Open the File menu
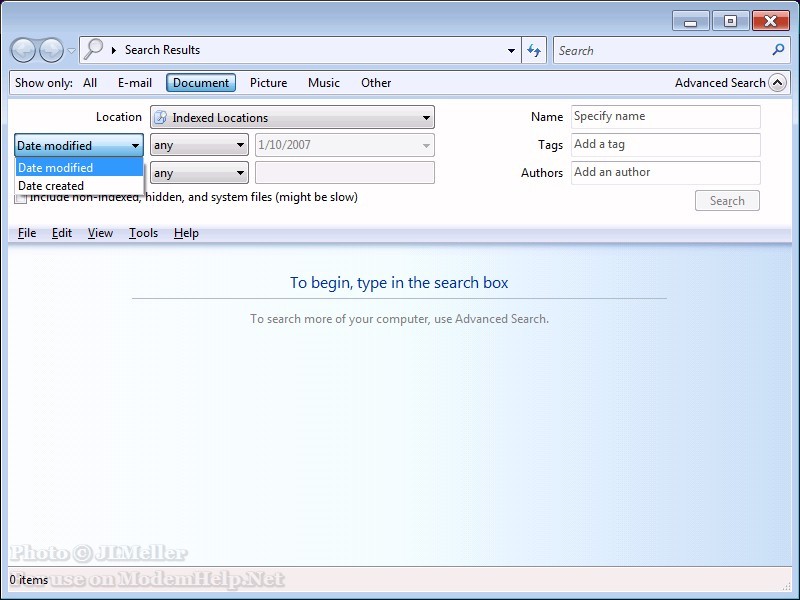The height and width of the screenshot is (600, 800). pyautogui.click(x=27, y=233)
